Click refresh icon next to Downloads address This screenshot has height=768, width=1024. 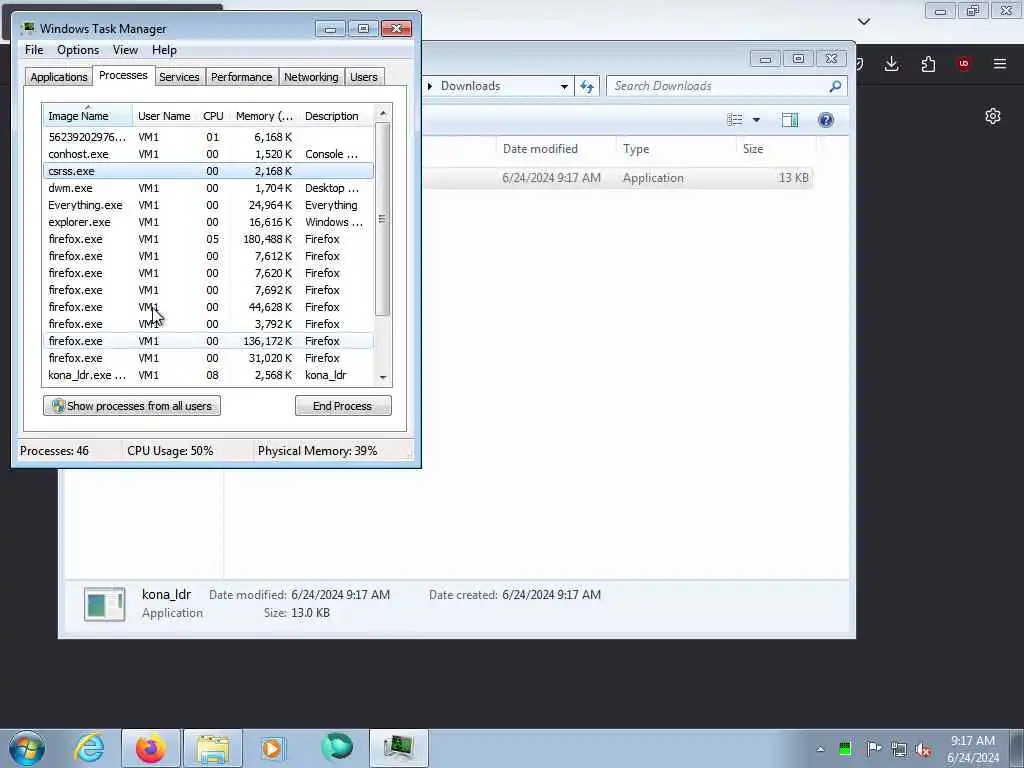coord(586,86)
